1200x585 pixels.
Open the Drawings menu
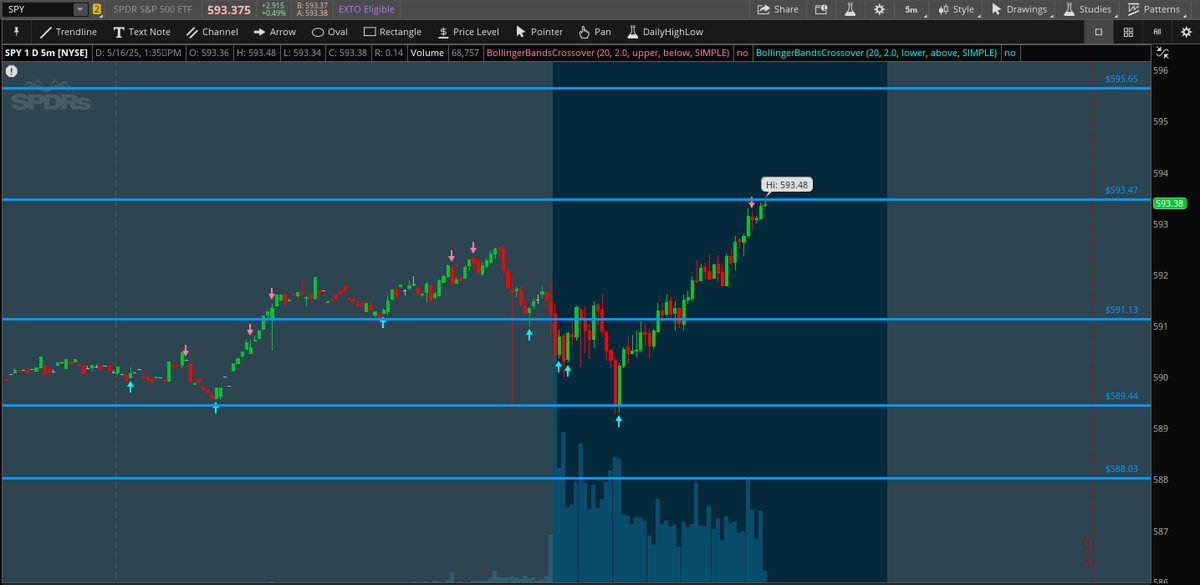pos(1023,9)
